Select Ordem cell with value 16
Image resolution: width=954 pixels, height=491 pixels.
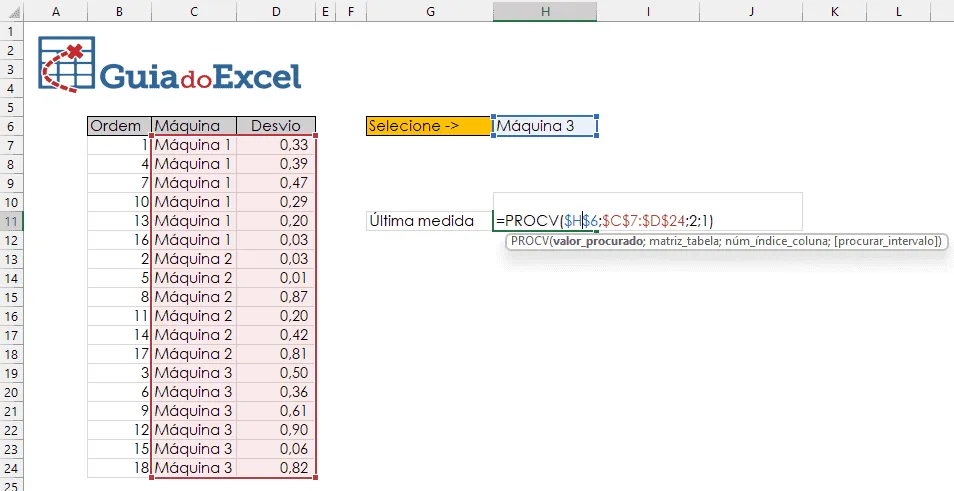119,240
